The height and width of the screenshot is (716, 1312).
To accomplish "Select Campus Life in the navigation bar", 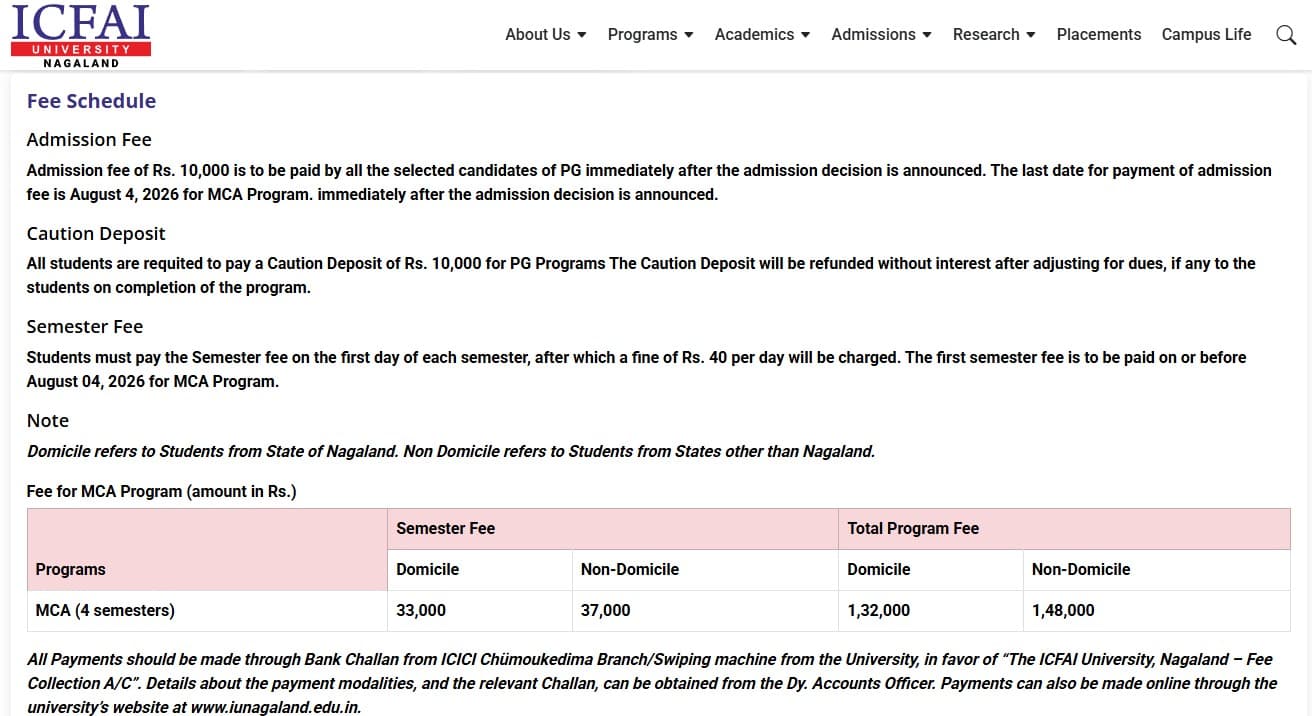I will point(1206,34).
